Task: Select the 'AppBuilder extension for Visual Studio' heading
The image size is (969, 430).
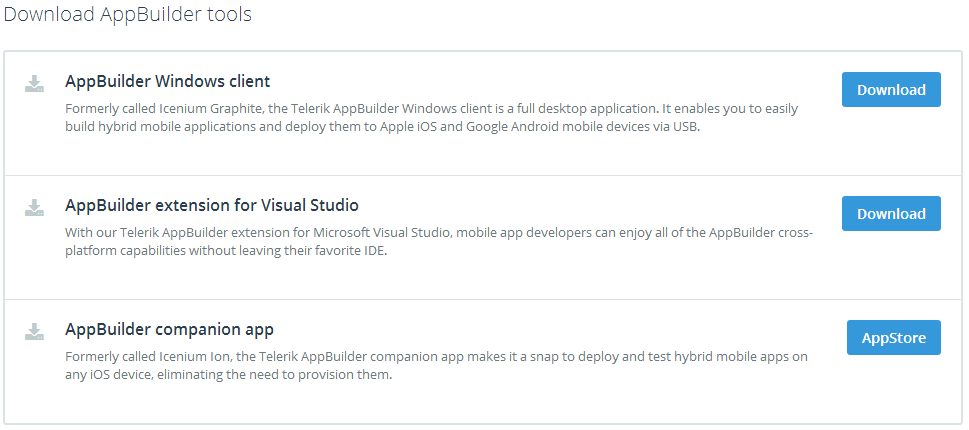Action: click(x=212, y=204)
